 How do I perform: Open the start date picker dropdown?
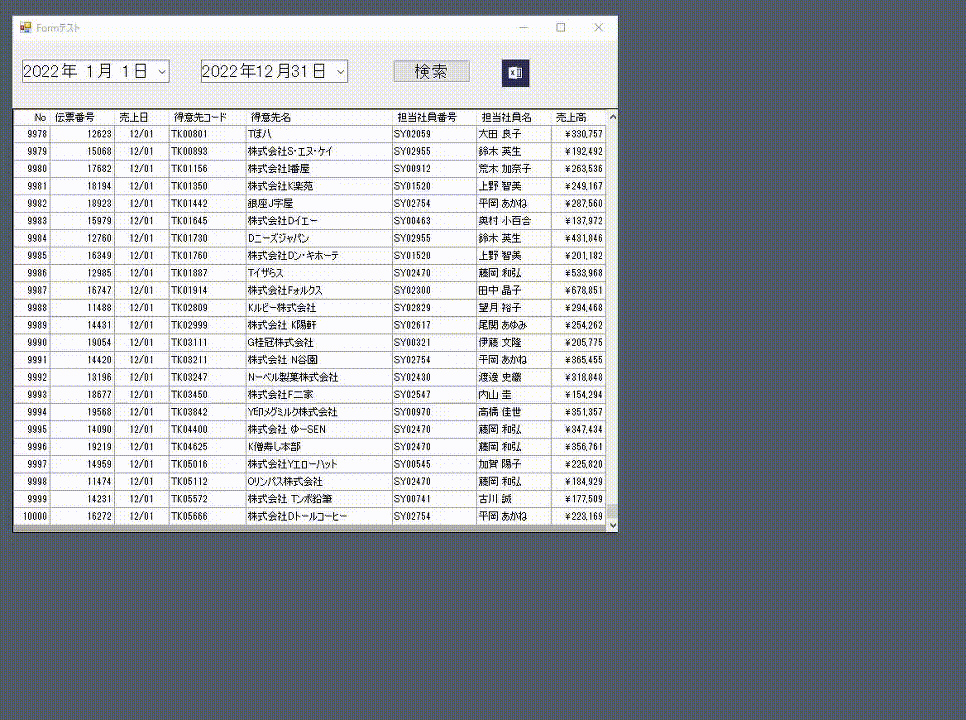(160, 71)
